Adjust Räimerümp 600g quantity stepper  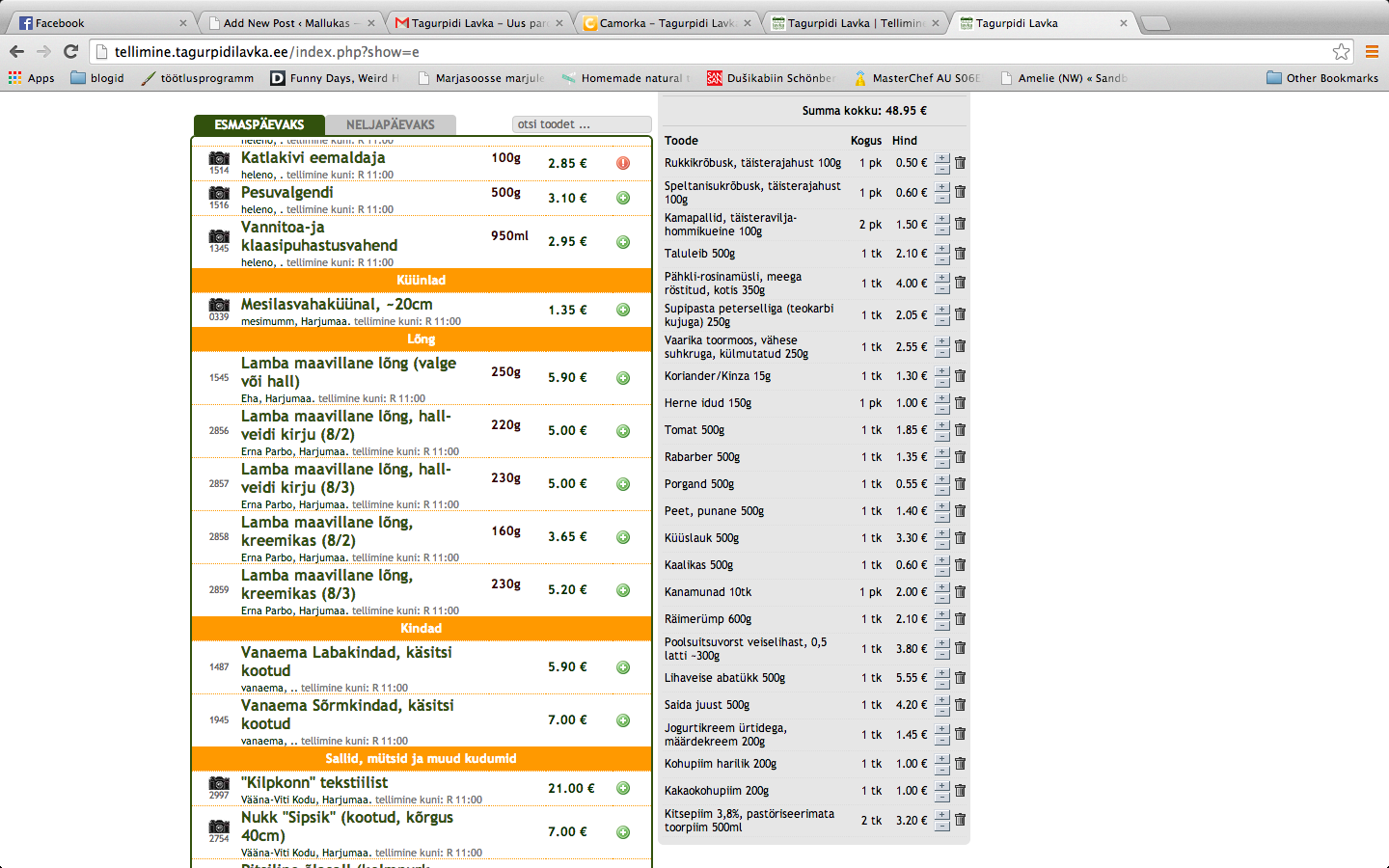[x=942, y=619]
